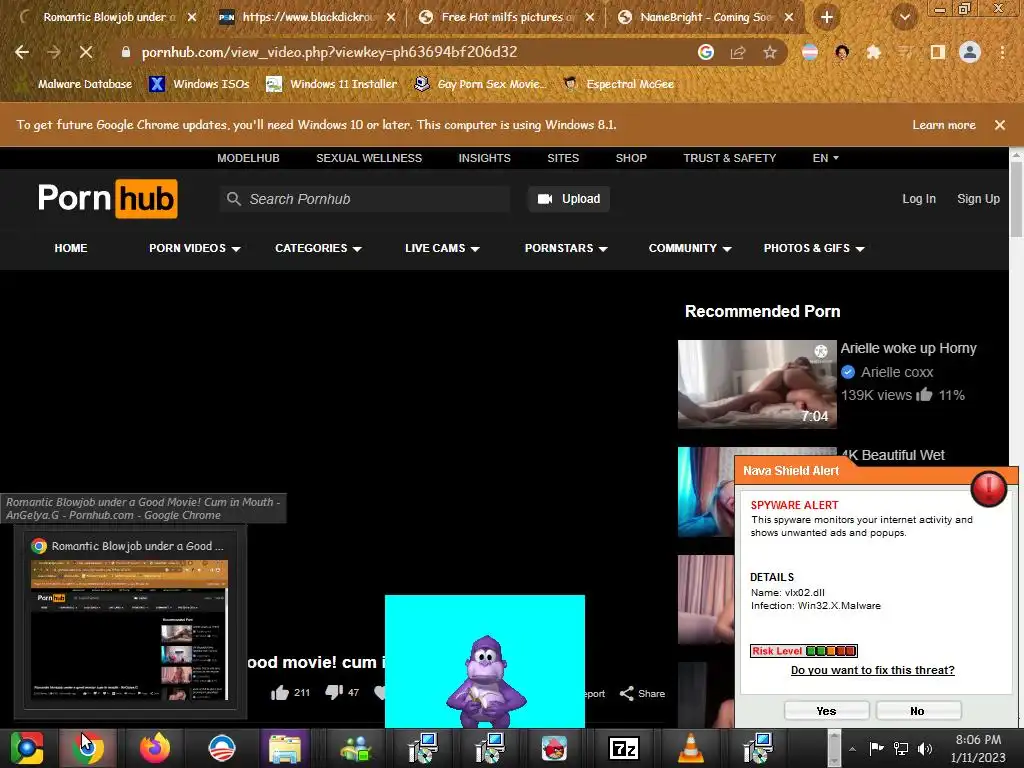Open the Extensions puzzle-piece menu
1024x768 pixels.
pyautogui.click(x=873, y=52)
